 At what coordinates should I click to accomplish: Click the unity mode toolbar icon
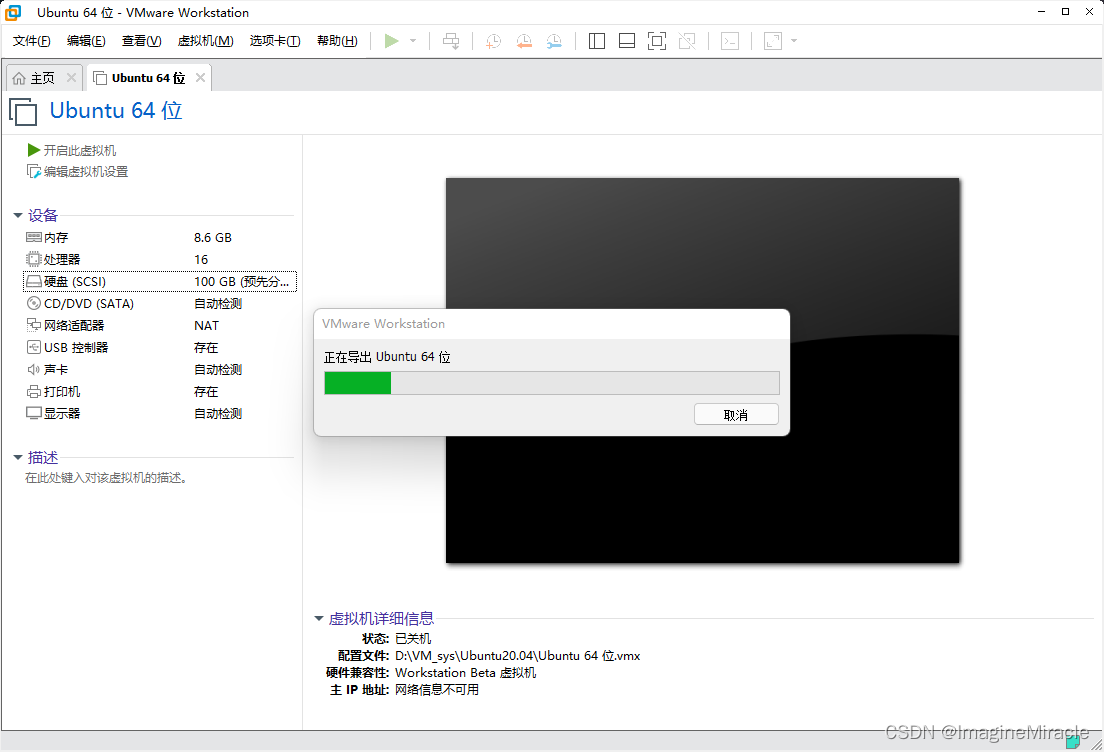coord(687,41)
